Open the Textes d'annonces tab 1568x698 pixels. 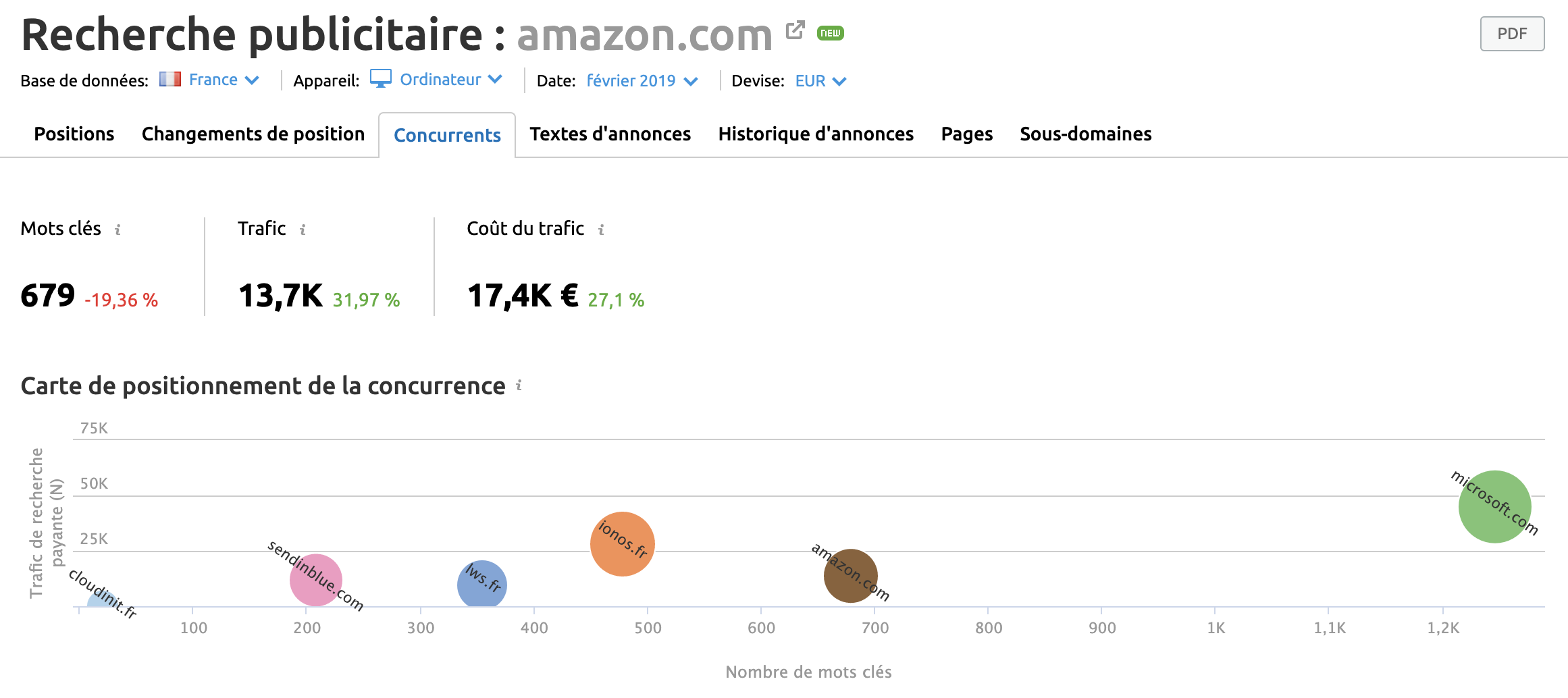609,134
